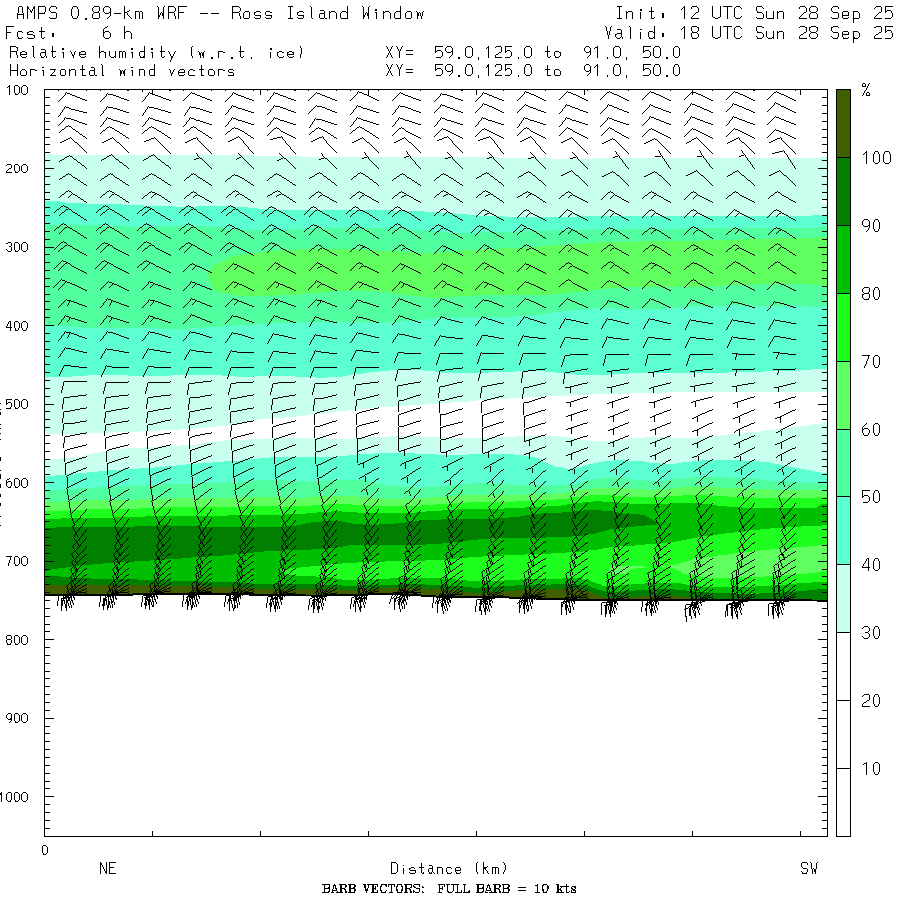The width and height of the screenshot is (900, 900).
Task: Click the 'Valid: 18 UTC Sun 28 Sep 25' text
Action: click(x=748, y=33)
